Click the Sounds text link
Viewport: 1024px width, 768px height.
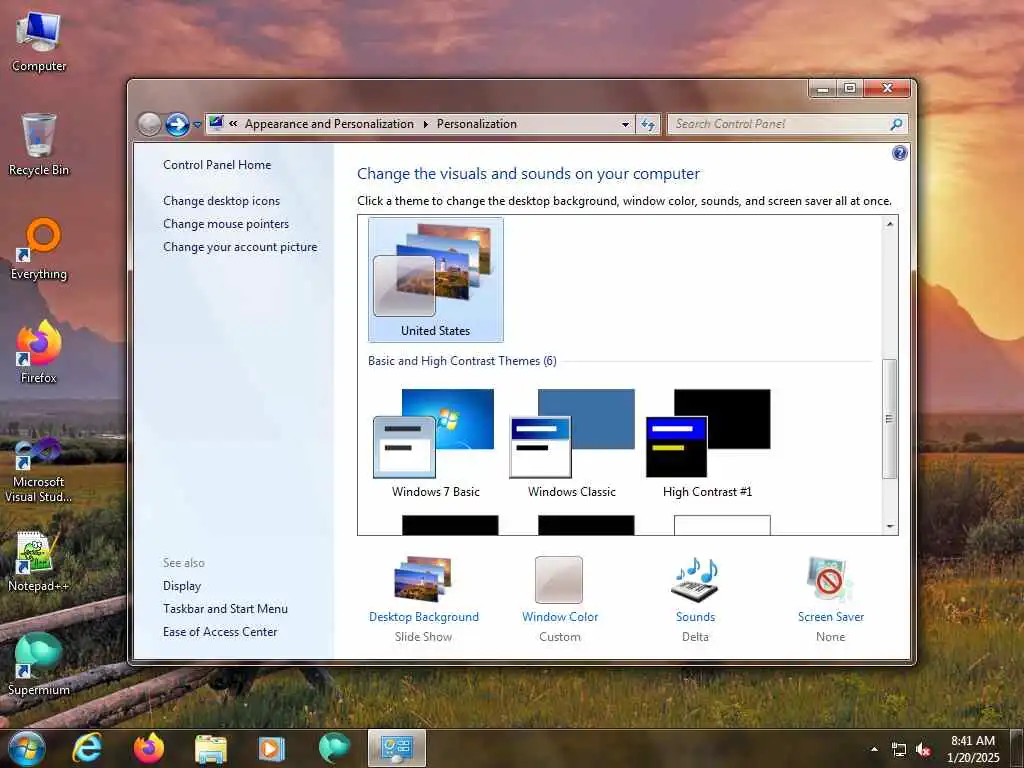(696, 617)
